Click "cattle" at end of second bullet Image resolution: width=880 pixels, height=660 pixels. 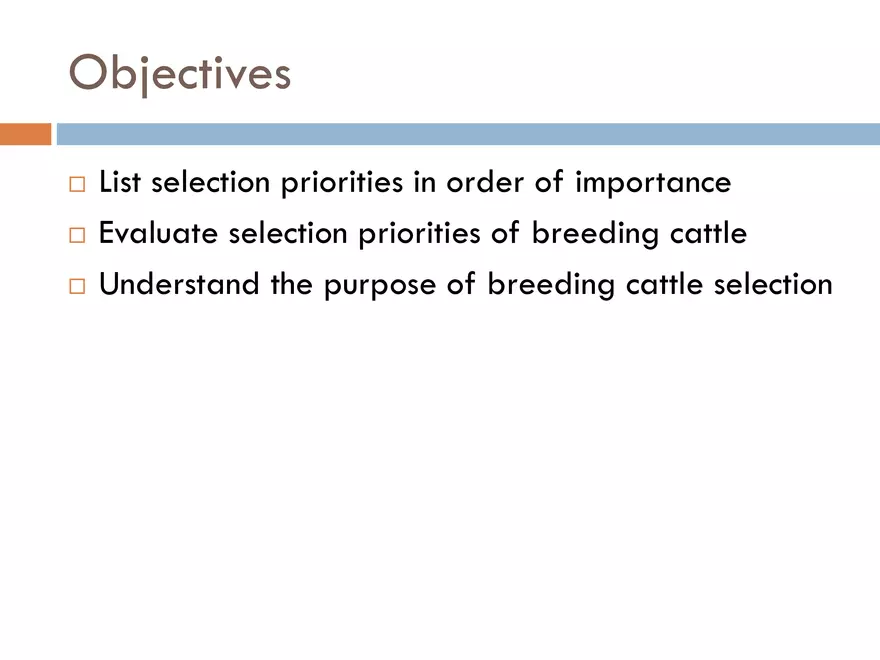tap(709, 234)
